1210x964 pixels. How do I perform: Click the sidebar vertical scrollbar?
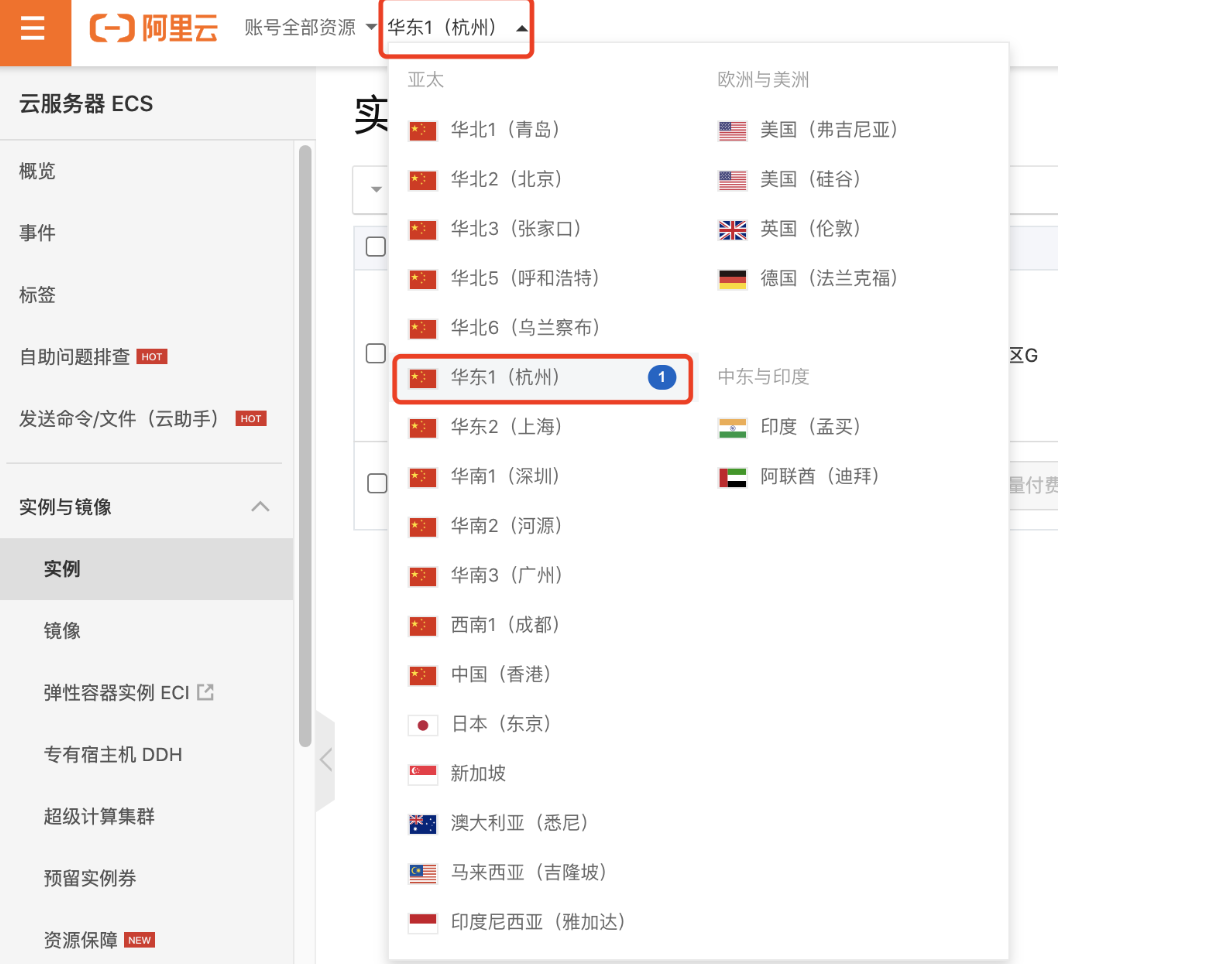point(305,445)
